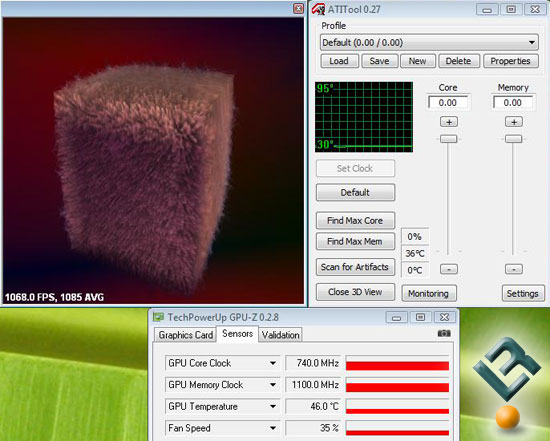This screenshot has height=441, width=550.
Task: Start Find Max Mem
Action: pos(355,241)
